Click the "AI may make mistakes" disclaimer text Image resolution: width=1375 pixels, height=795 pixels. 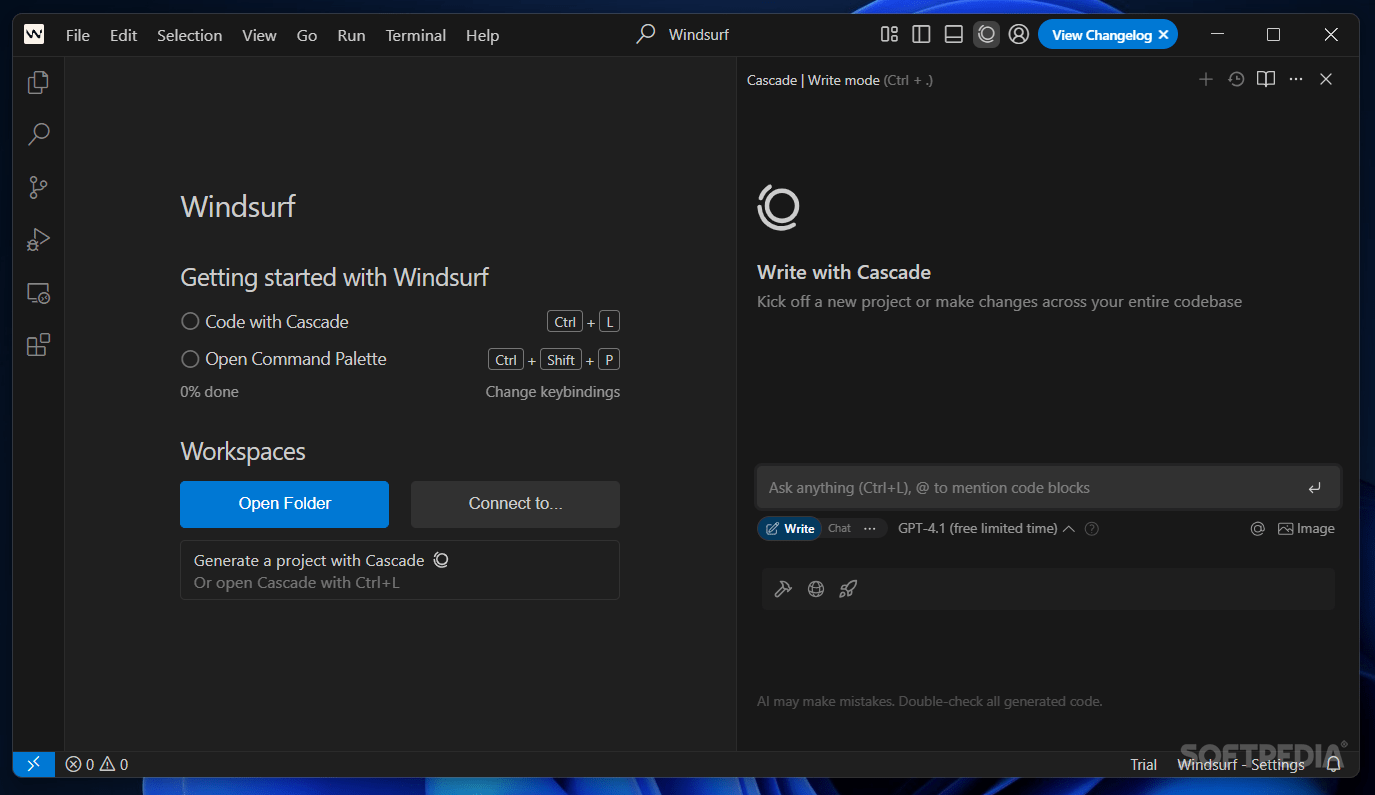point(930,702)
